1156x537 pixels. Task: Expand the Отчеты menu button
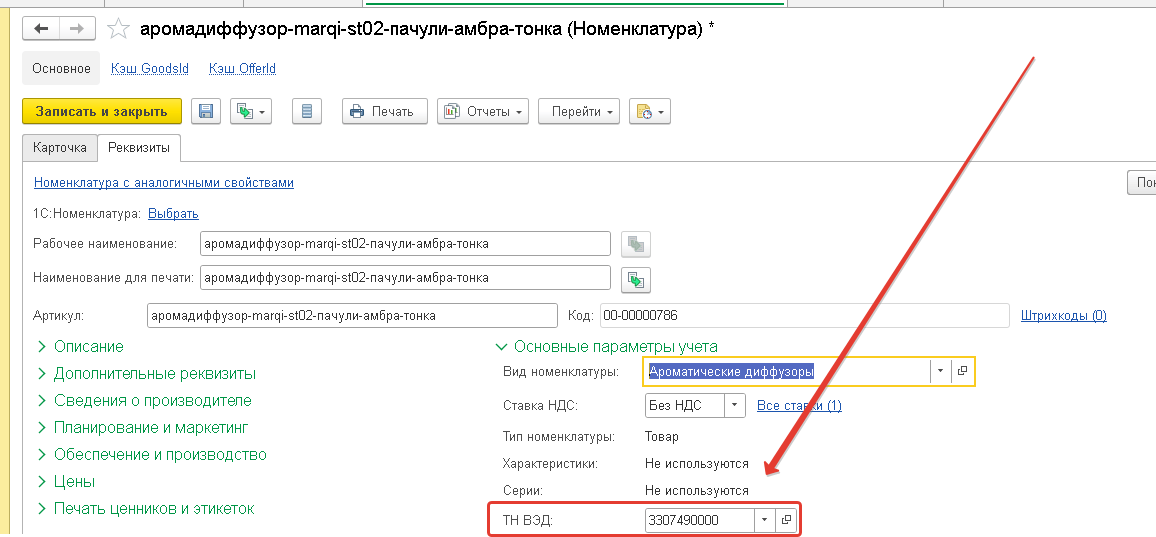483,111
